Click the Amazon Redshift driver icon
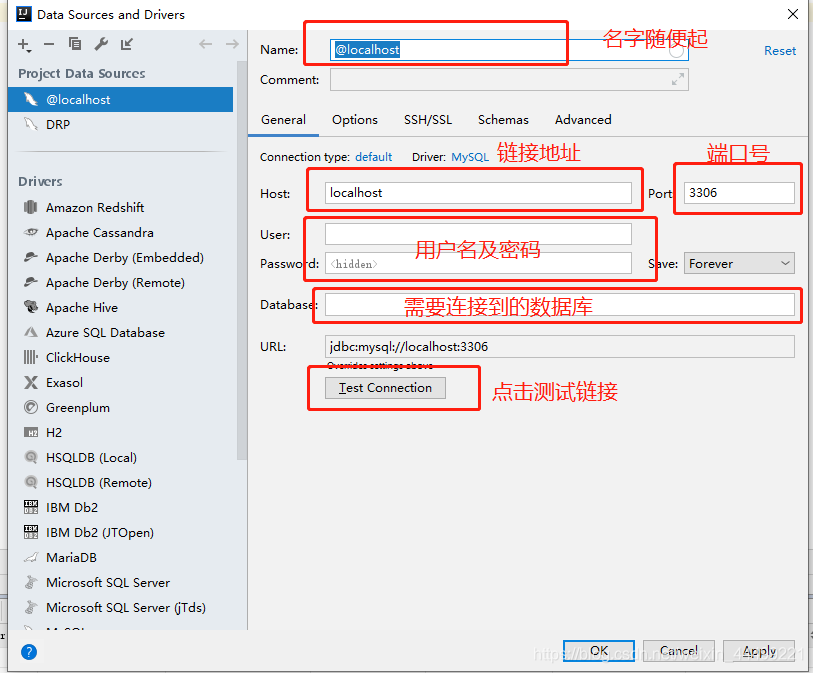813x673 pixels. [31, 207]
